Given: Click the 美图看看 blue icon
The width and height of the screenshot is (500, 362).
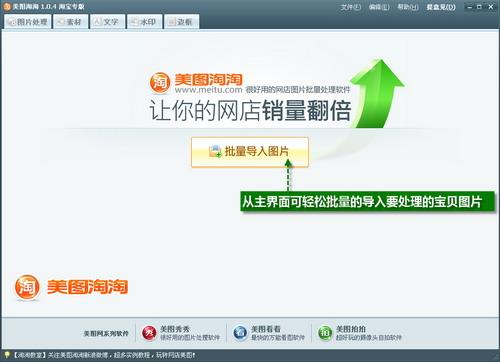Looking at the screenshot, I should click(x=240, y=333).
